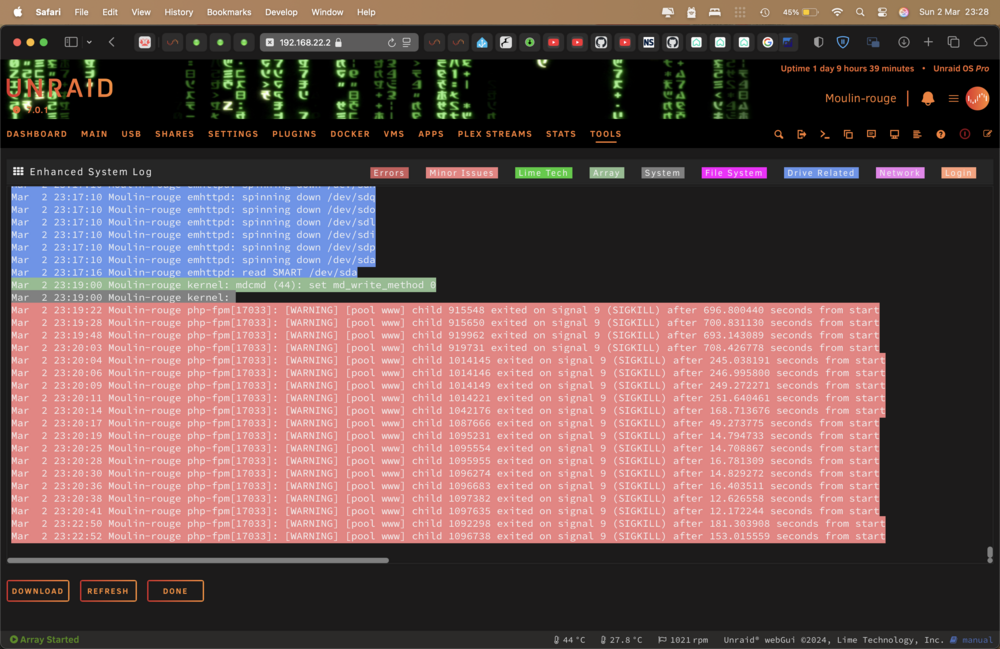
Task: Open the PLUGINS tab
Action: point(294,134)
